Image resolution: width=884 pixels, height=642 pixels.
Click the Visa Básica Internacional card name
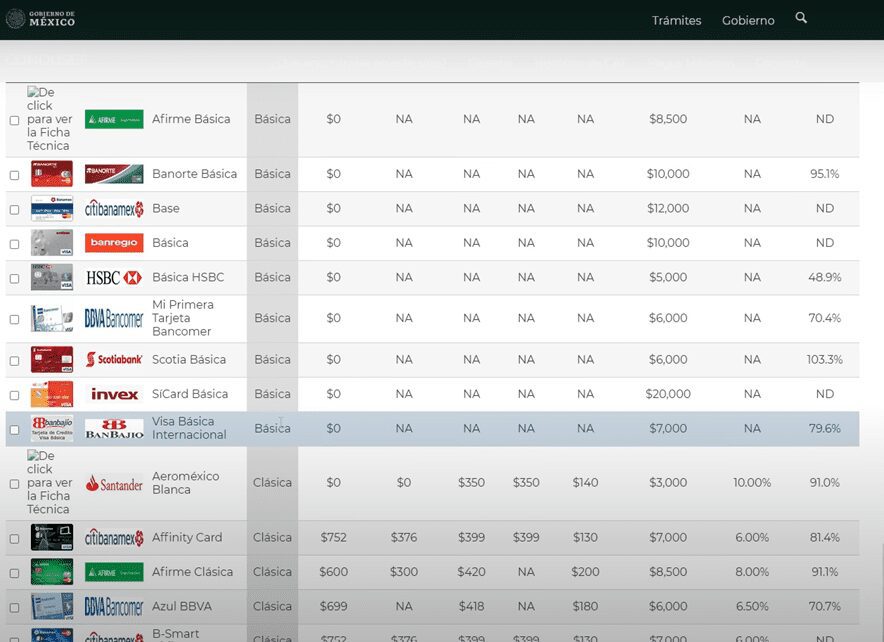point(189,429)
